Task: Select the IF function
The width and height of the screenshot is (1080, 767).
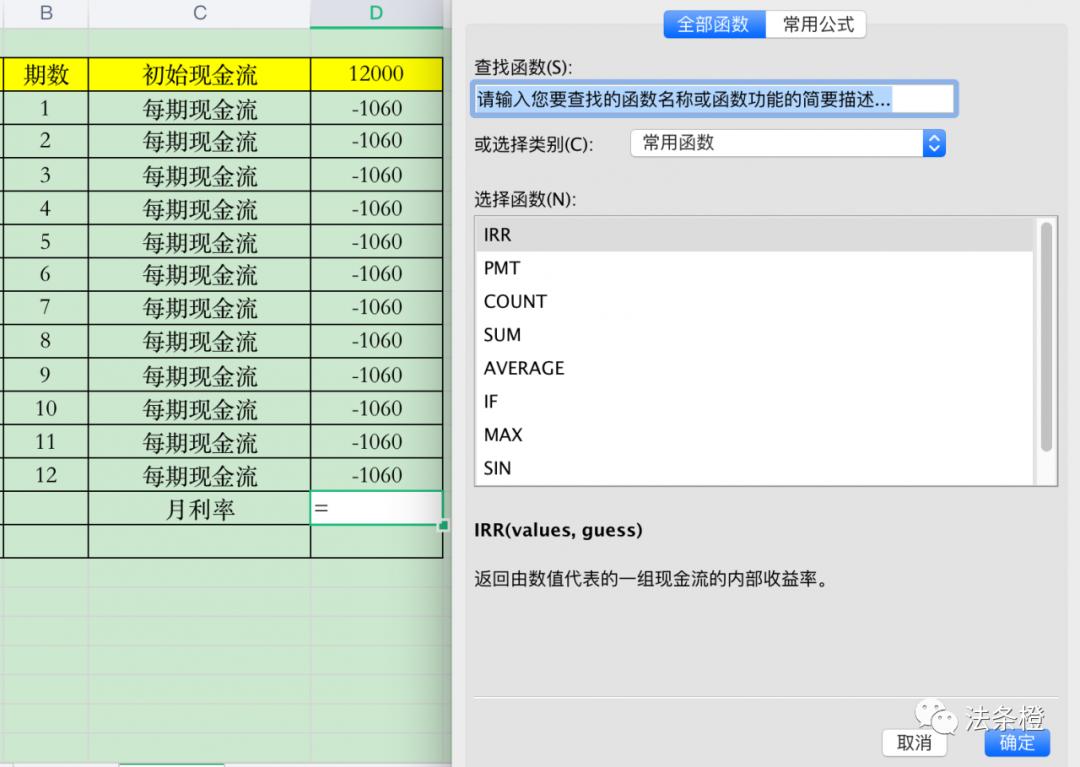Action: point(490,401)
